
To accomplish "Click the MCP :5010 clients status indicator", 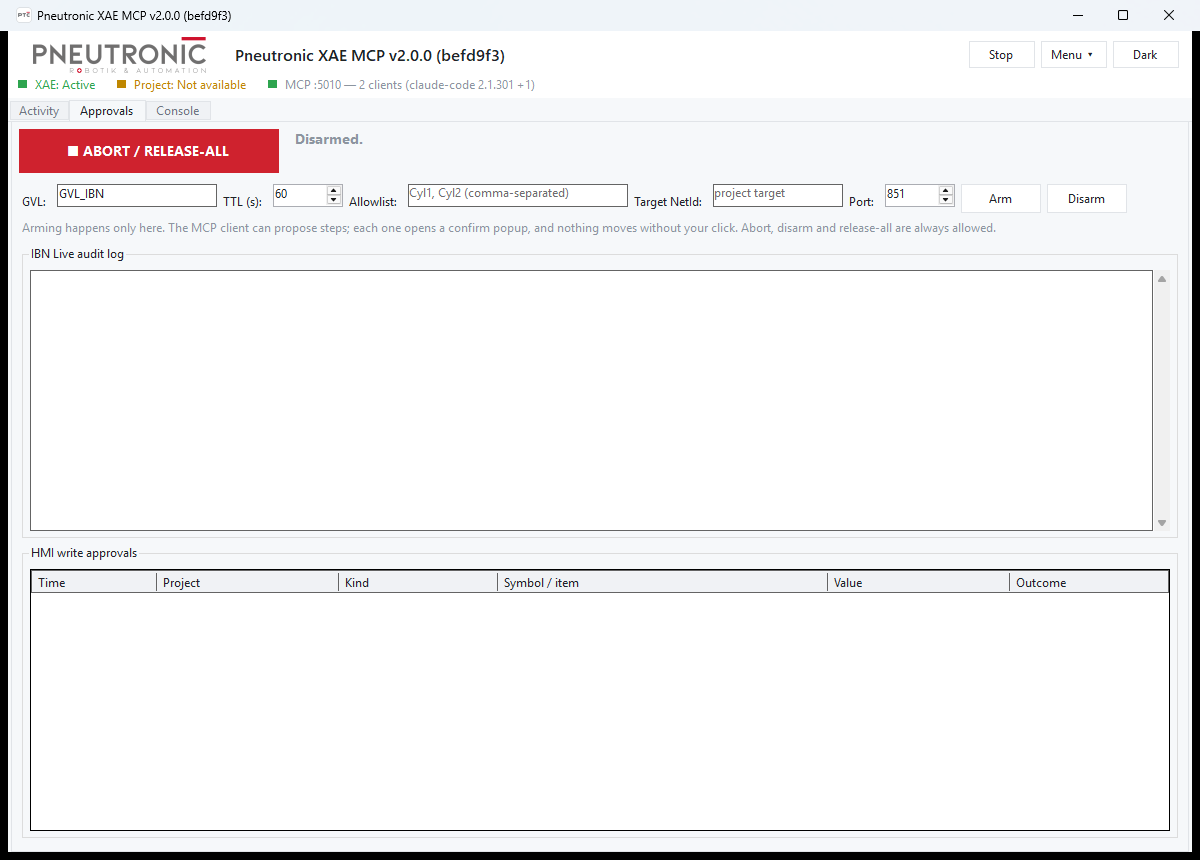I will tap(402, 85).
